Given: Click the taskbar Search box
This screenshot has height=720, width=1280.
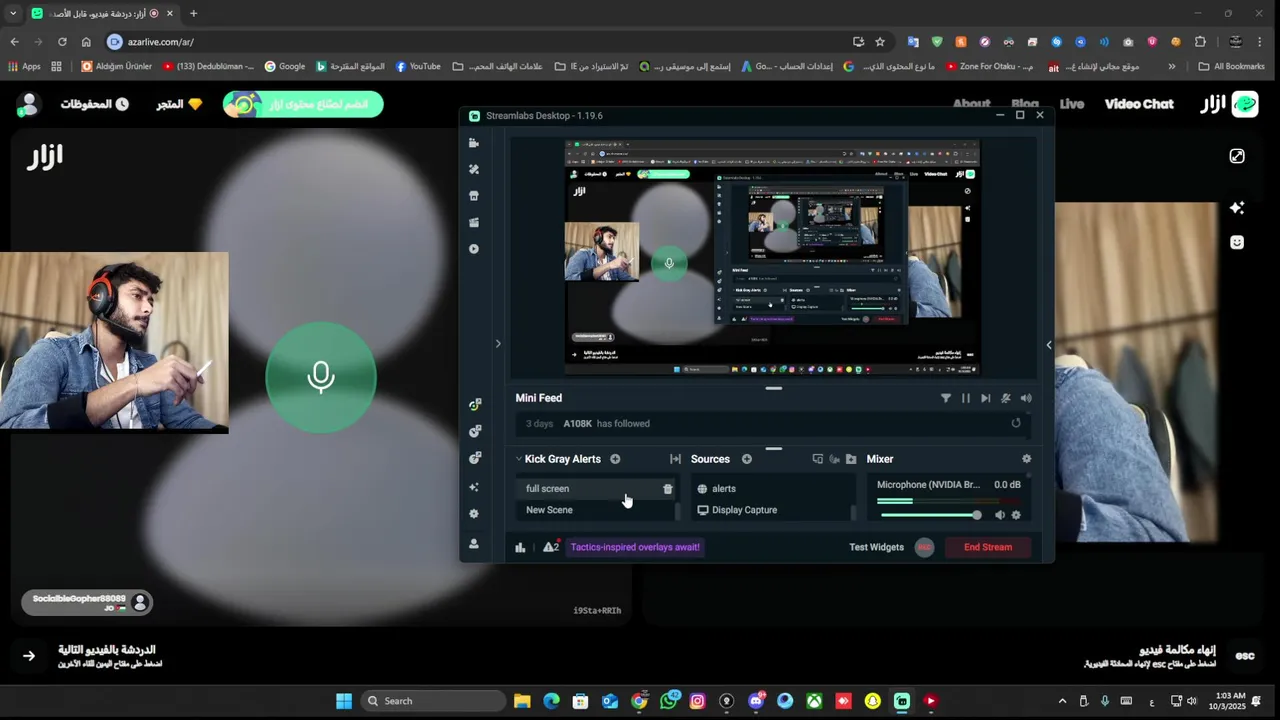Looking at the screenshot, I should pos(433,701).
